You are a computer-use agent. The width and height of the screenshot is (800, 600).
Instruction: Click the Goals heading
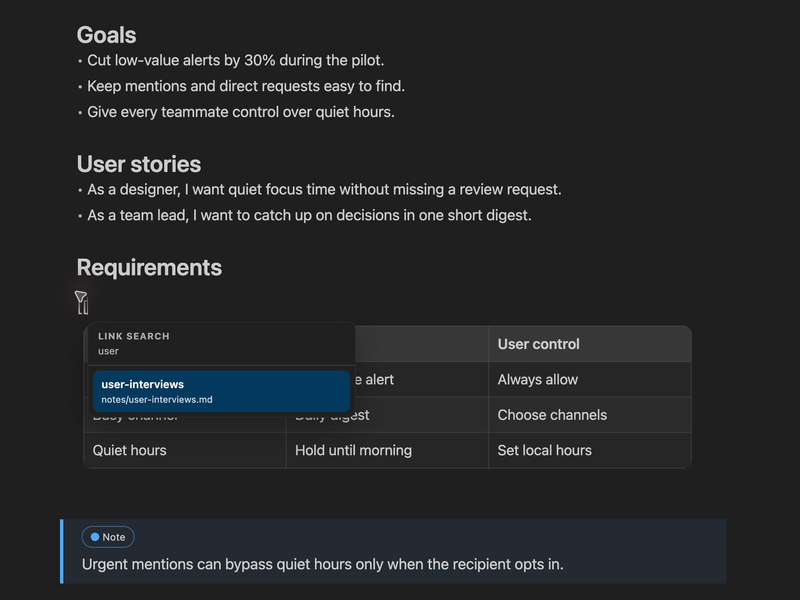pyautogui.click(x=106, y=35)
